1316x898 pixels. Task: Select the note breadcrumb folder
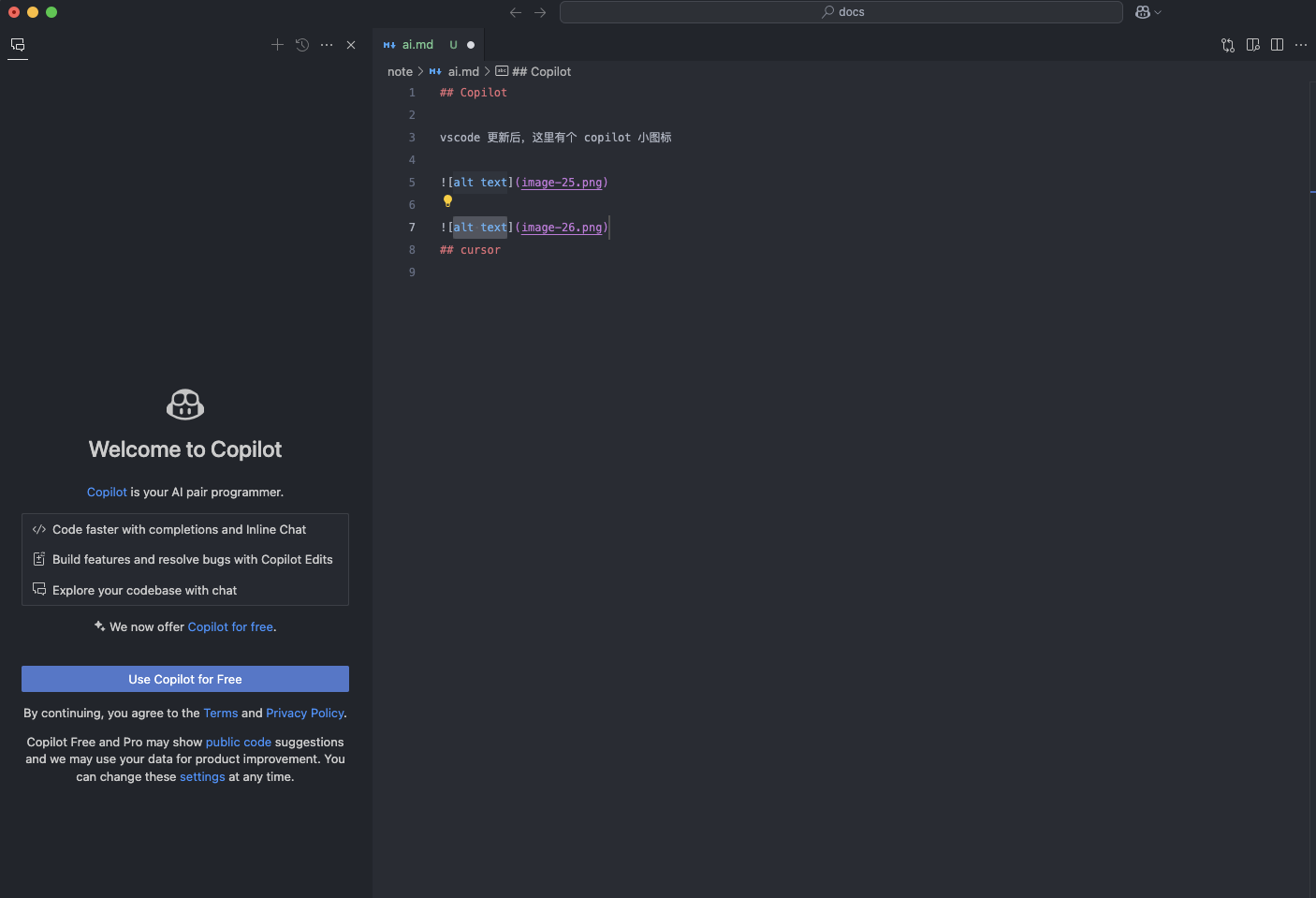click(400, 72)
